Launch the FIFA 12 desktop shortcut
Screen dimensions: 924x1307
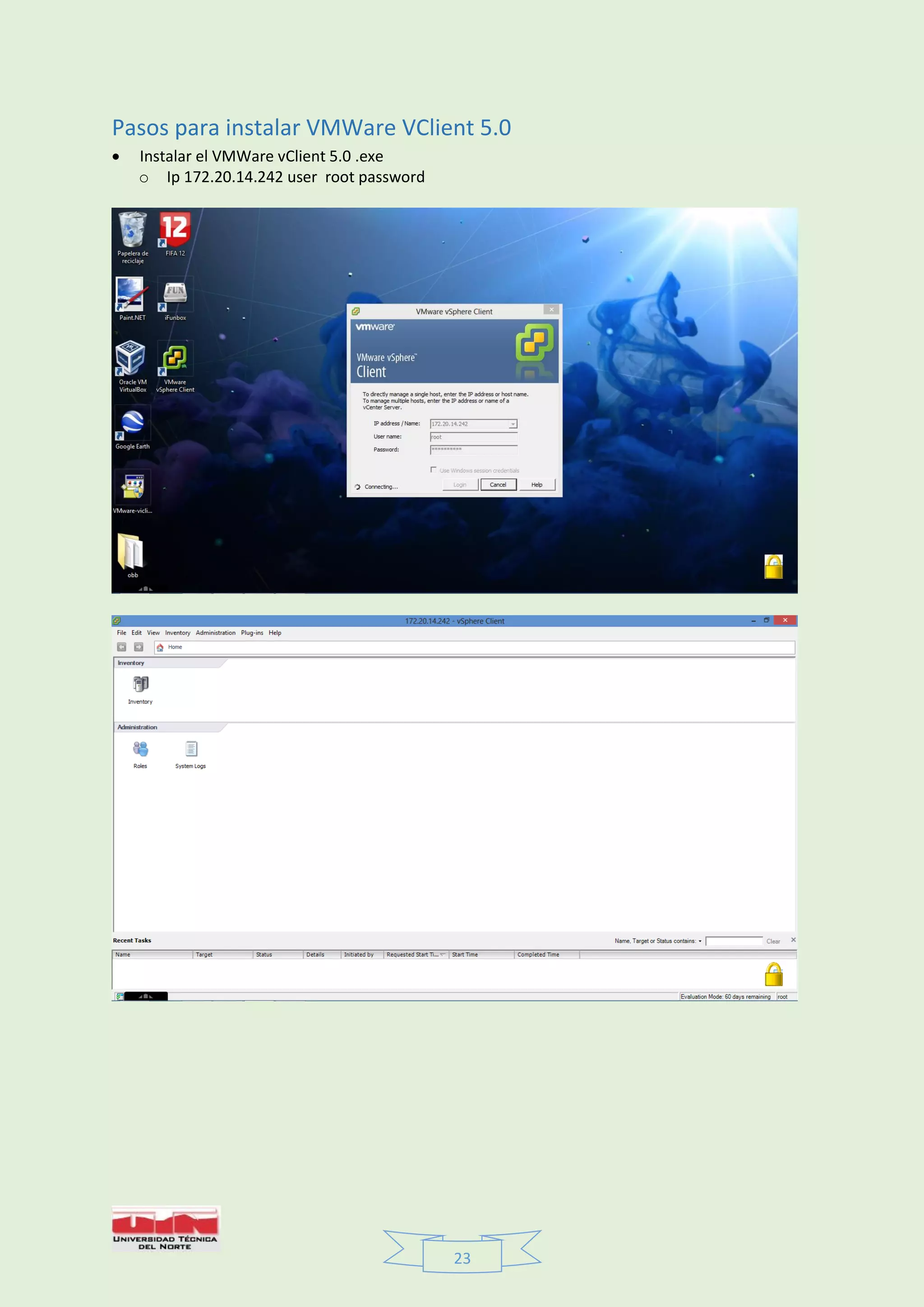[175, 234]
